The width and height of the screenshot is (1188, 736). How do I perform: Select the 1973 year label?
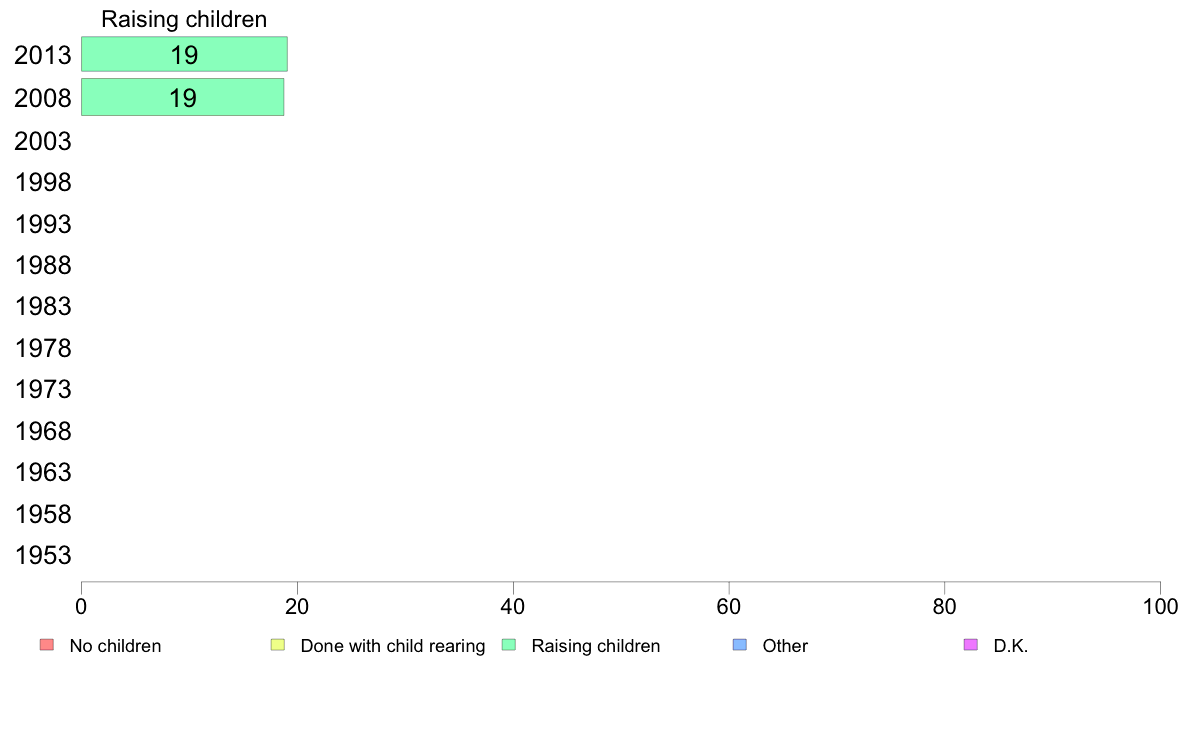(42, 390)
